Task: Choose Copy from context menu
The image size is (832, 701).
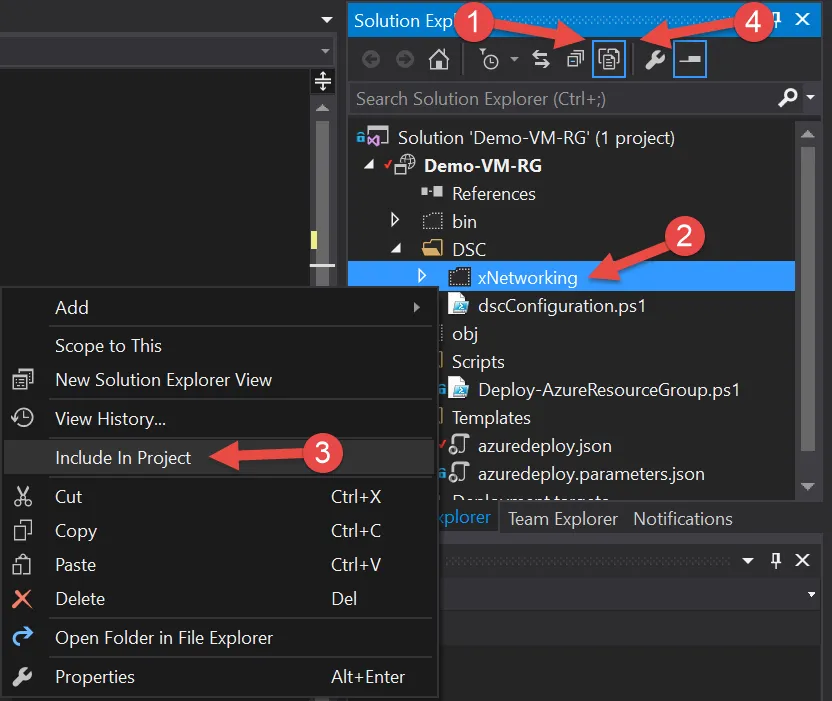Action: click(x=219, y=531)
